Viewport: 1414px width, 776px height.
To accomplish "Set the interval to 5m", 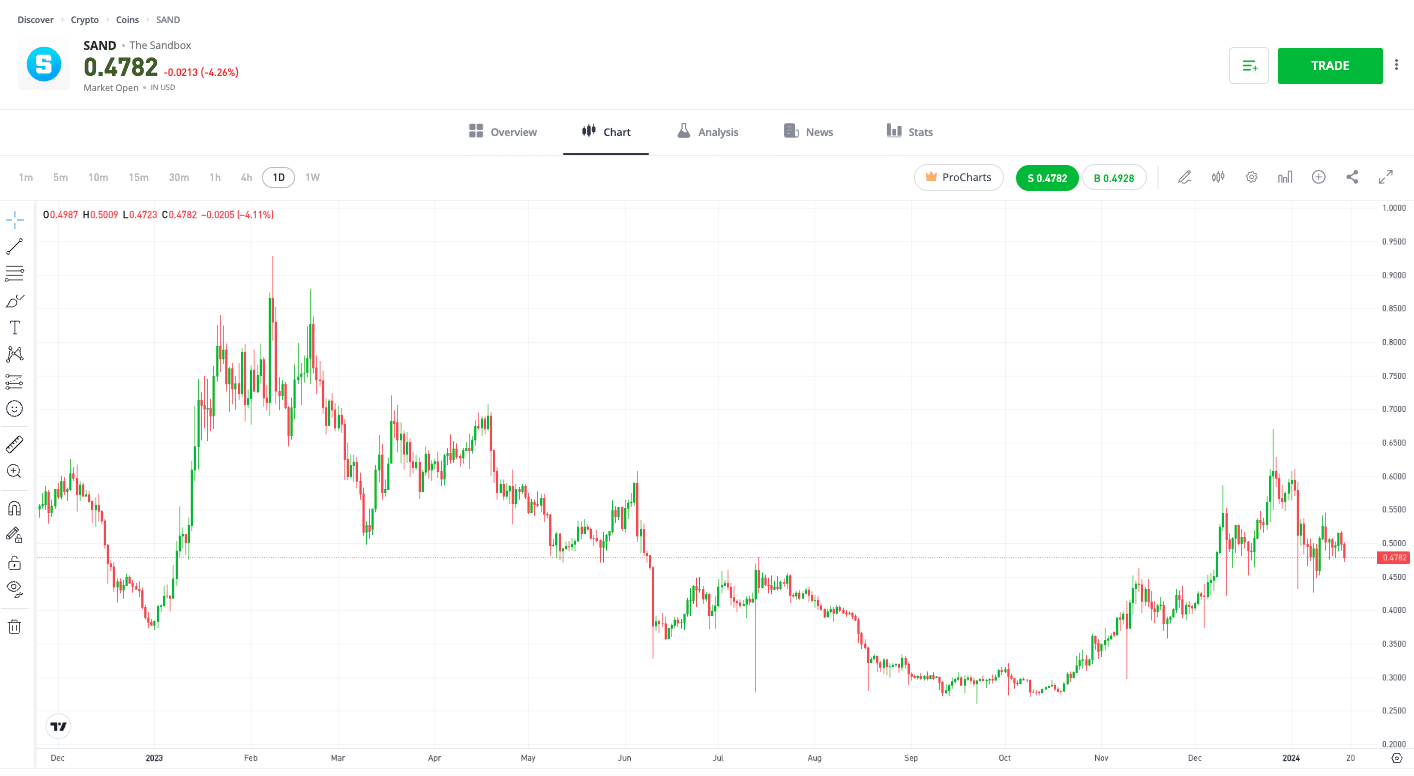I will [x=61, y=178].
